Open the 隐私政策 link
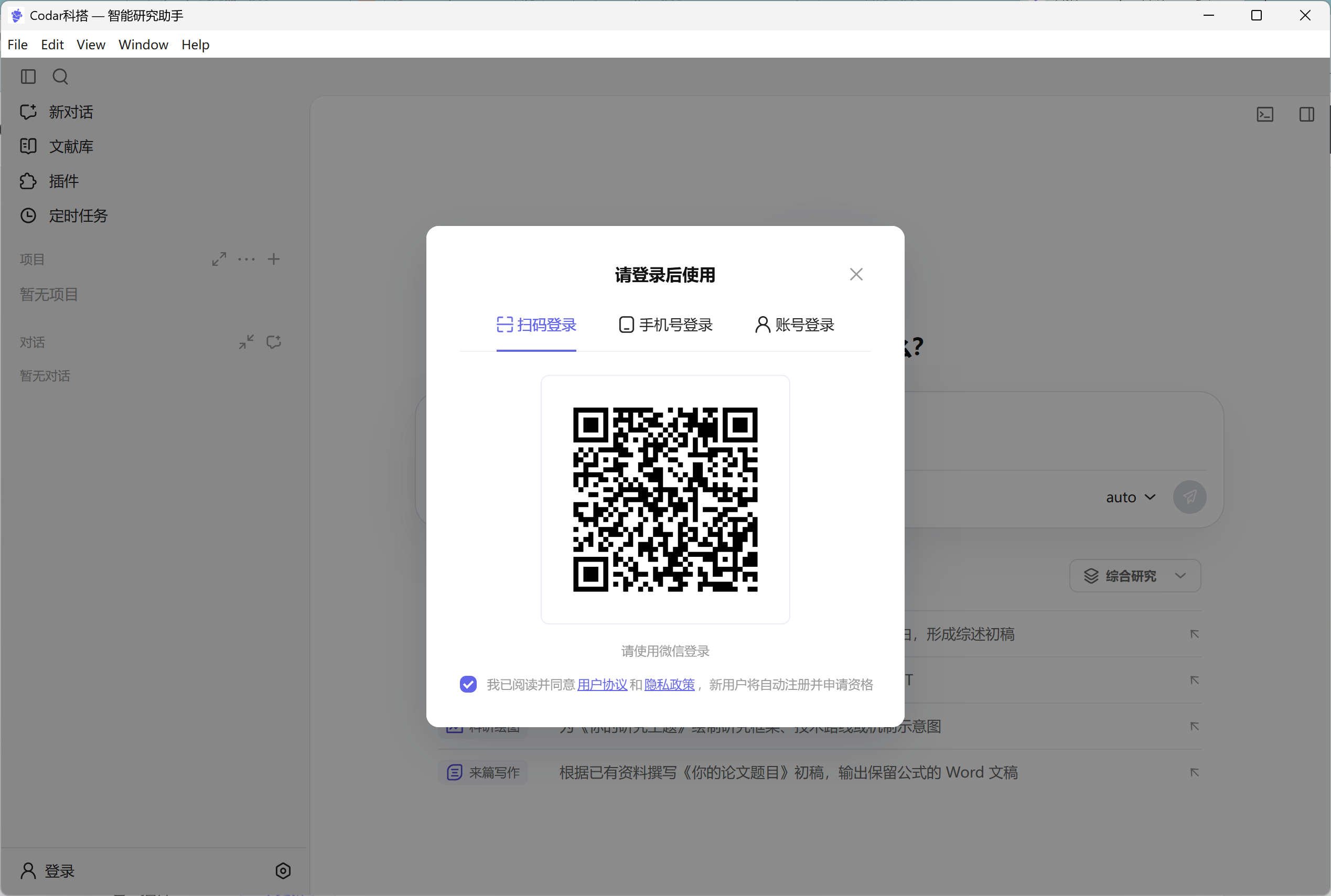The height and width of the screenshot is (896, 1331). [x=669, y=685]
